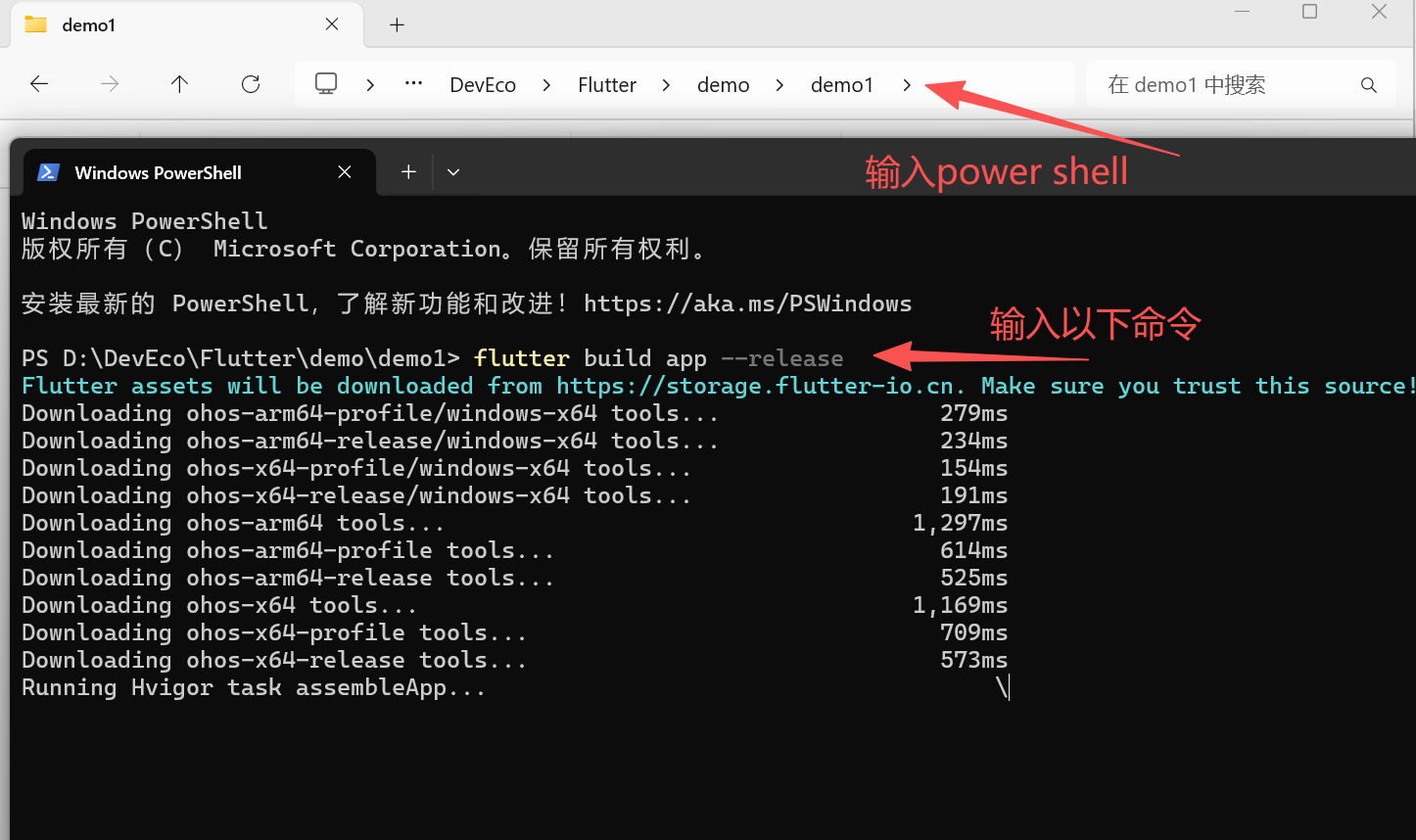Select the Windows PowerShell terminal tab

coord(199,172)
